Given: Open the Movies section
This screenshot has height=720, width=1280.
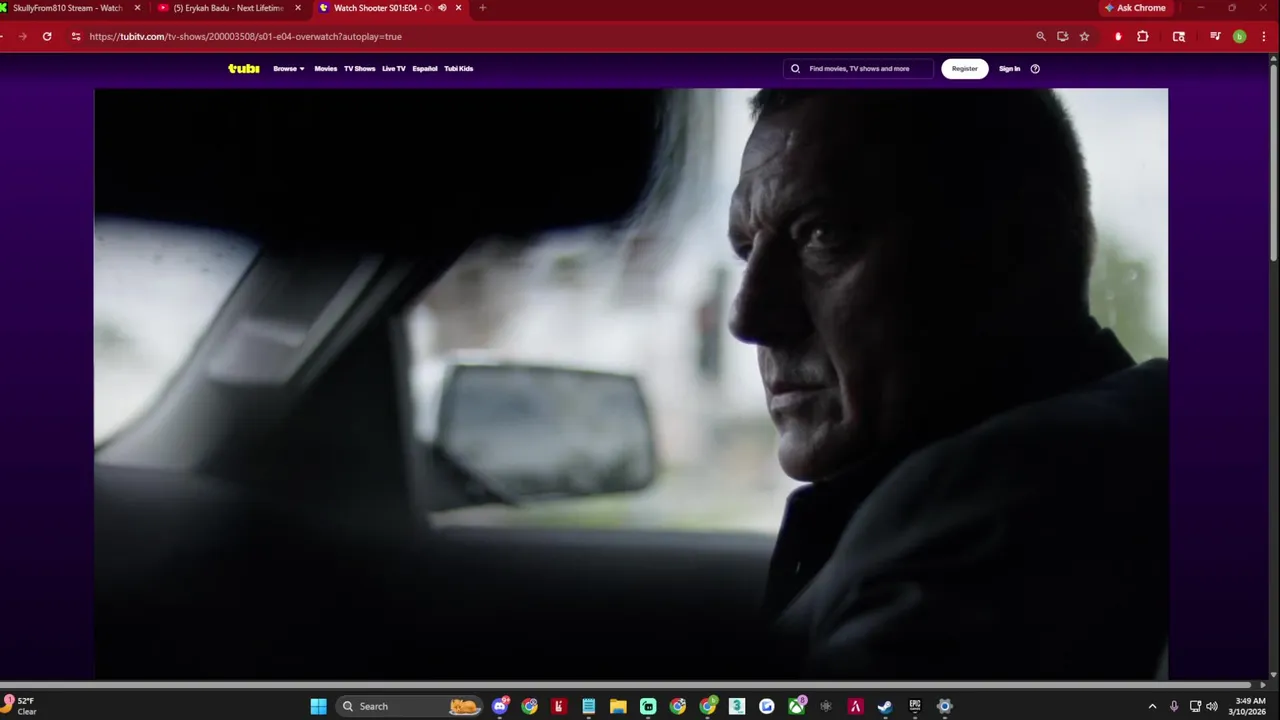Looking at the screenshot, I should [x=326, y=69].
